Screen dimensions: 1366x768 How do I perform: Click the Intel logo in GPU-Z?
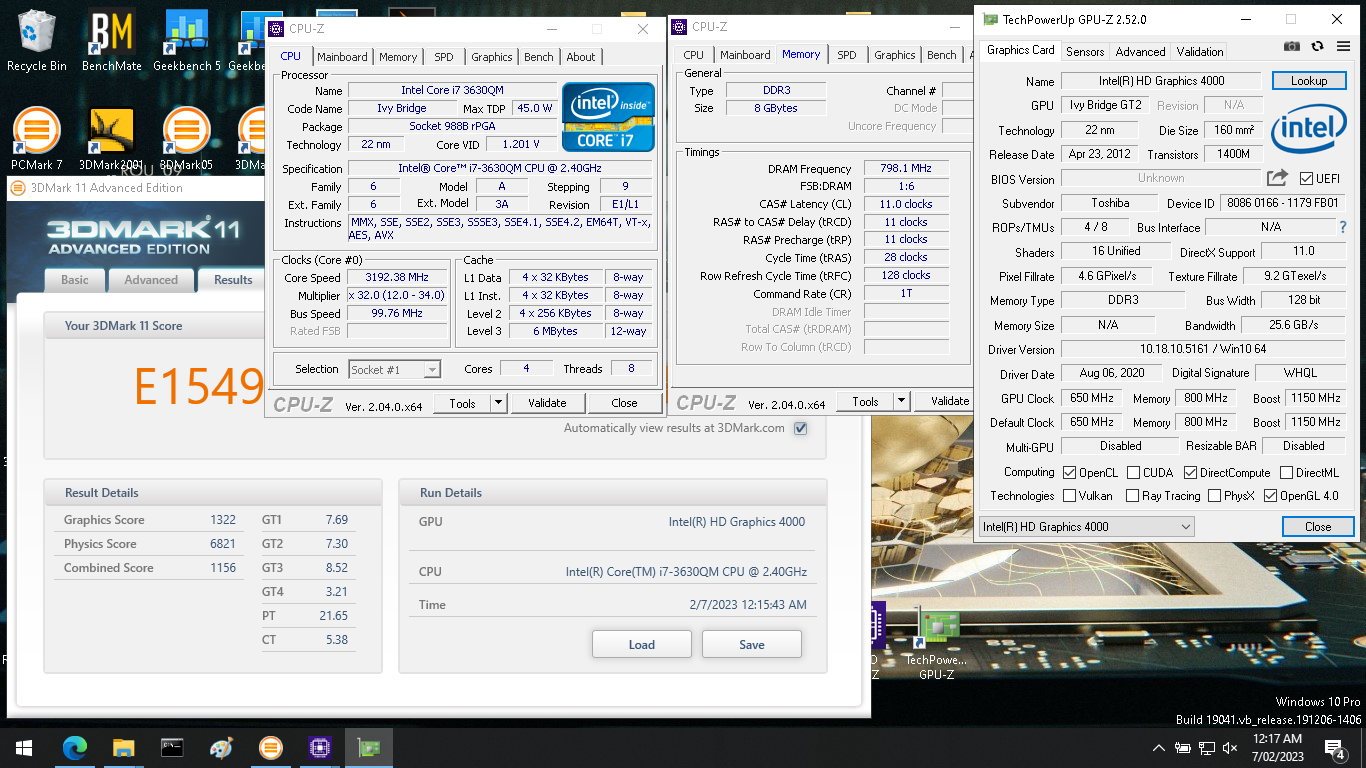(x=1308, y=131)
